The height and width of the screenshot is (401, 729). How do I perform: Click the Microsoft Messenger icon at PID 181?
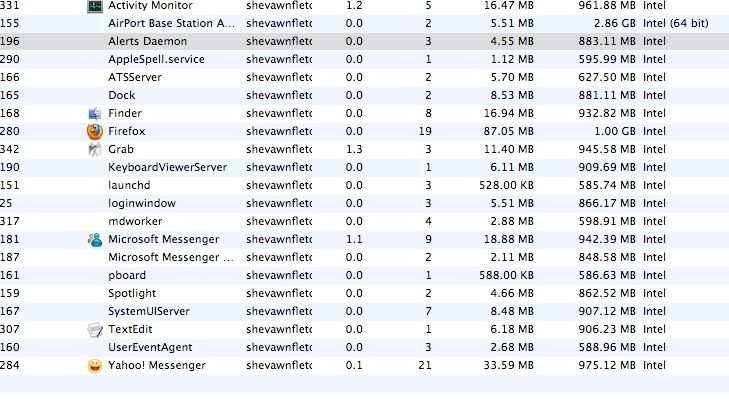(x=95, y=240)
